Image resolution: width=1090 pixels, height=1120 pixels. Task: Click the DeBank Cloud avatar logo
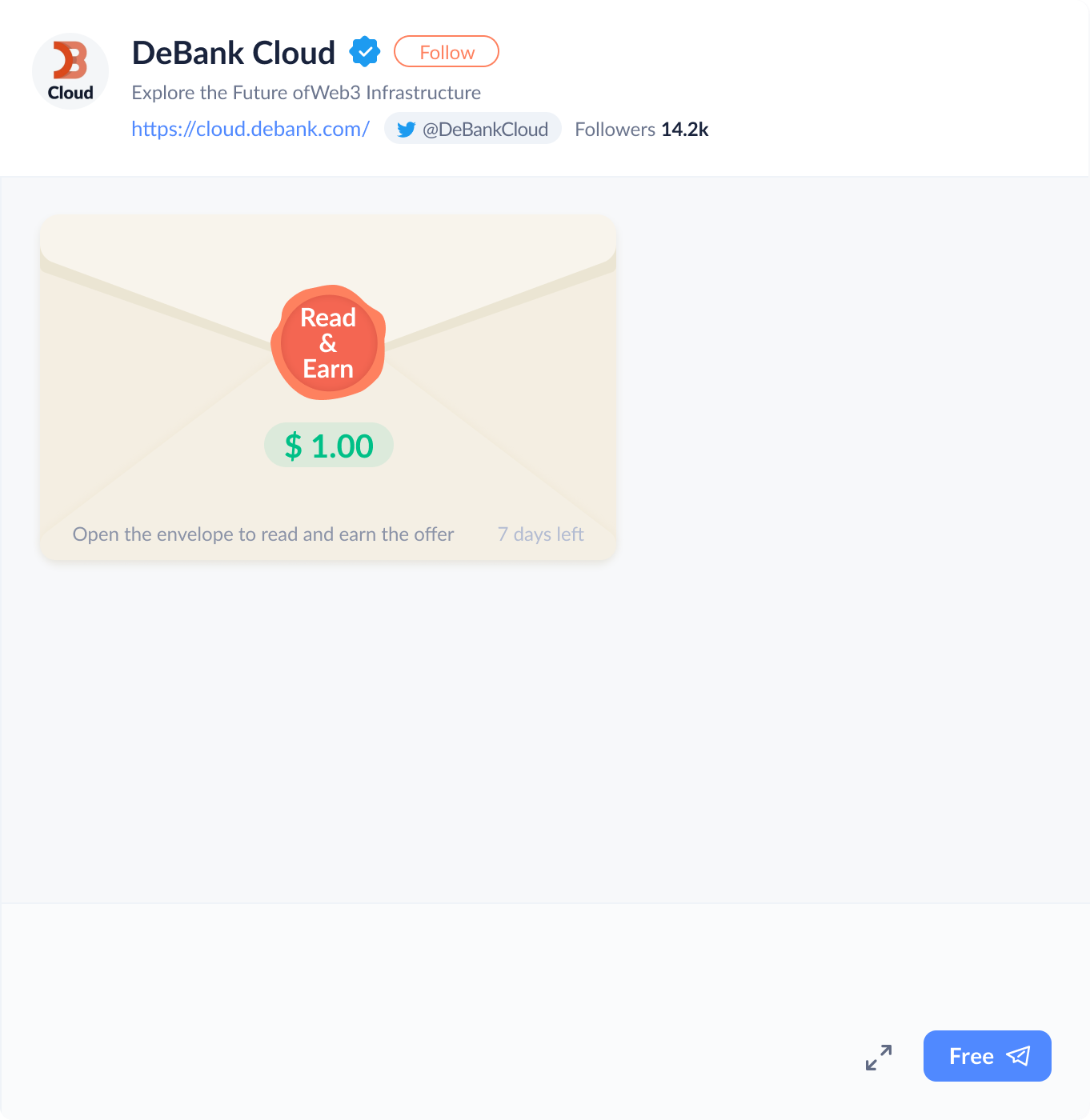[70, 71]
